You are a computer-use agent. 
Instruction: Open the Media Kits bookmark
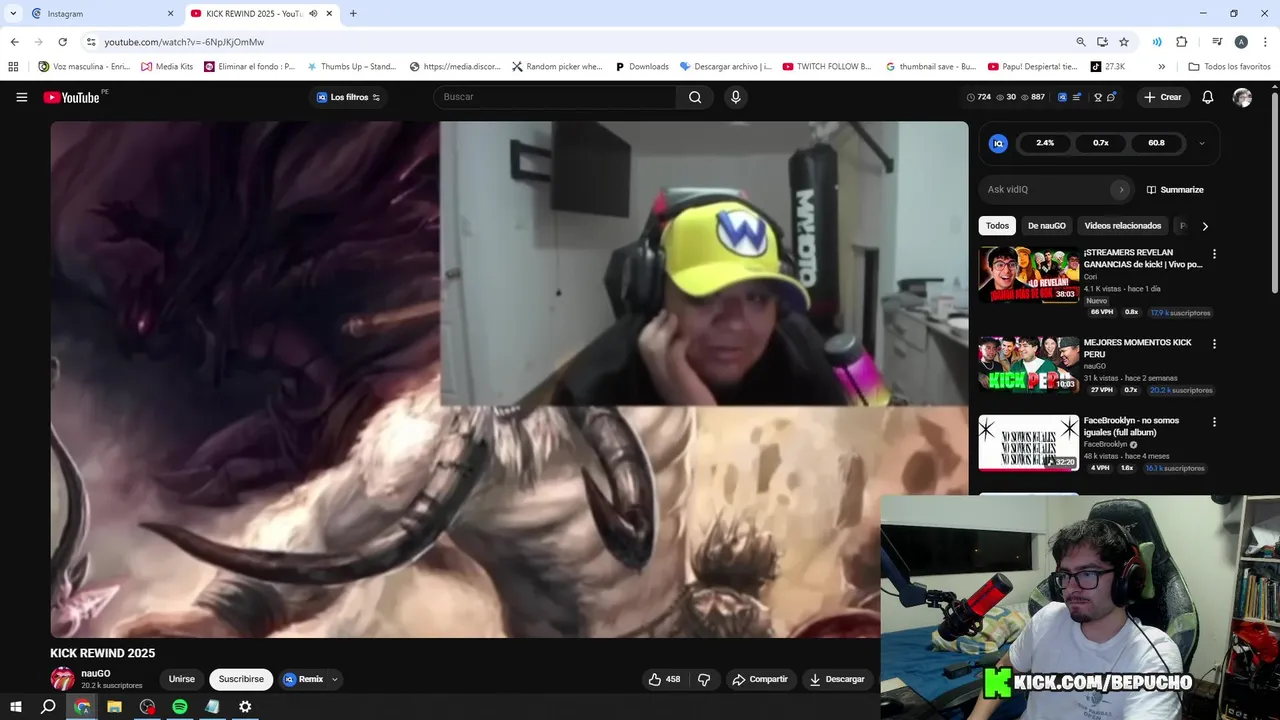167,67
